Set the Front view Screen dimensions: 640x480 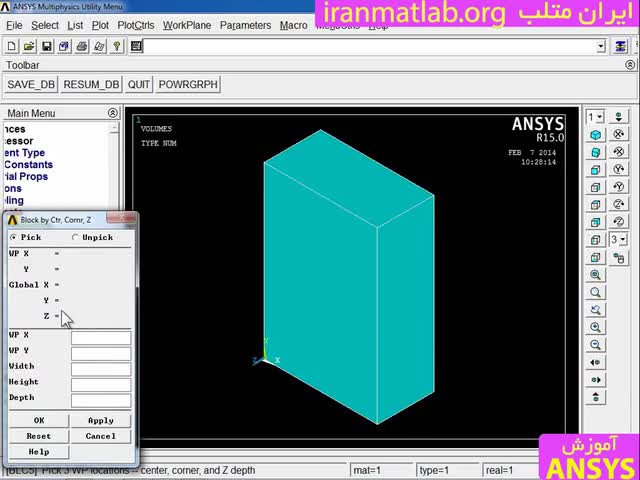[x=596, y=170]
